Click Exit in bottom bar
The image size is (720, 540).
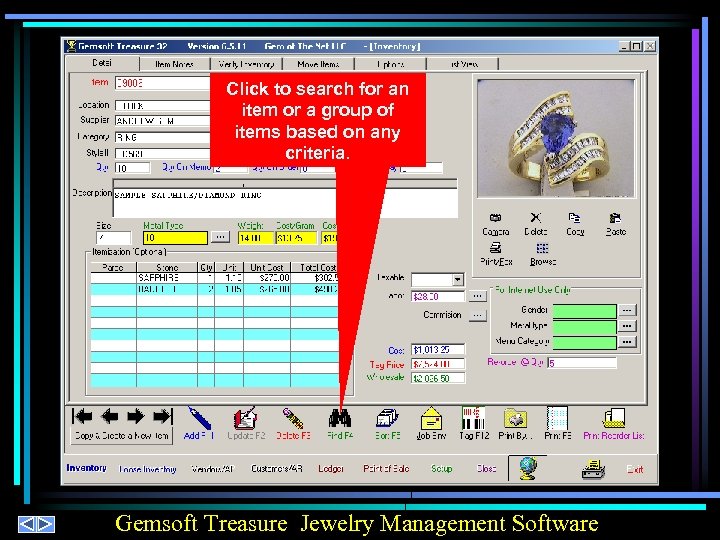(x=635, y=469)
